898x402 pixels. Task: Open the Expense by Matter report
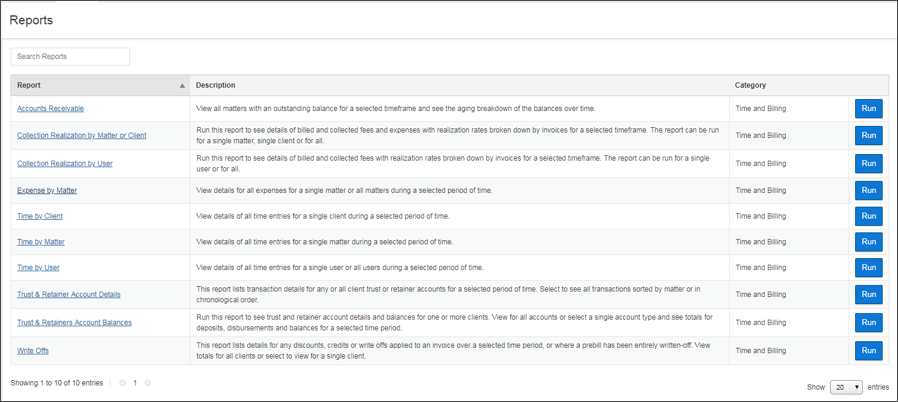tap(47, 190)
